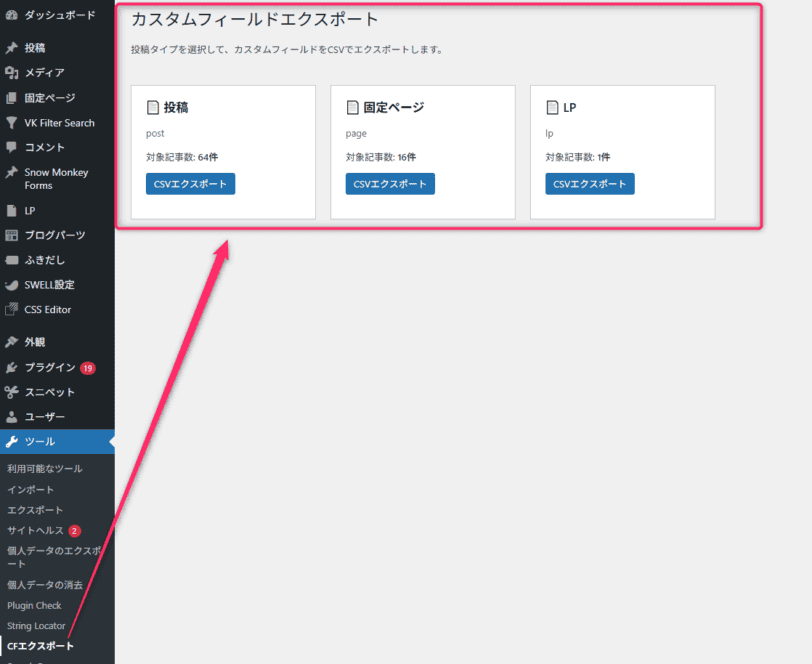The image size is (812, 664).
Task: Click the 固定ページ pages icon
Action: pos(12,98)
